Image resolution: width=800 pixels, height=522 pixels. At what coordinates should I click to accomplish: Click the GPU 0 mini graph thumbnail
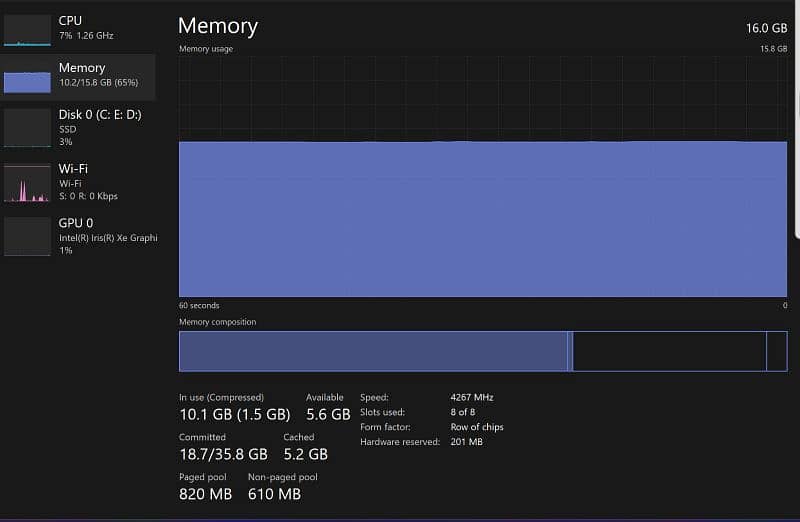point(27,236)
